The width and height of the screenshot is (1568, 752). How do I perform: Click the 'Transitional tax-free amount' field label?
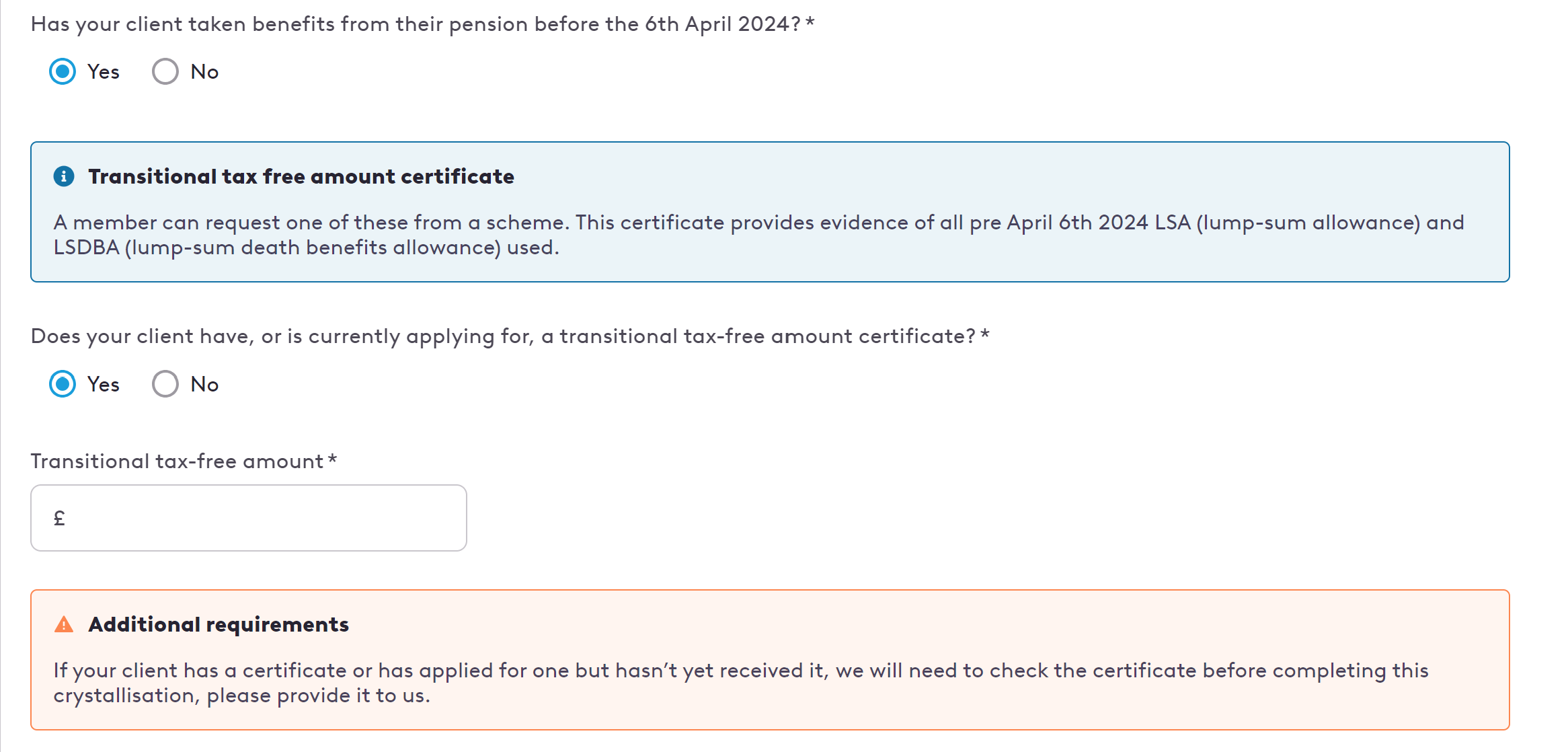pos(178,461)
